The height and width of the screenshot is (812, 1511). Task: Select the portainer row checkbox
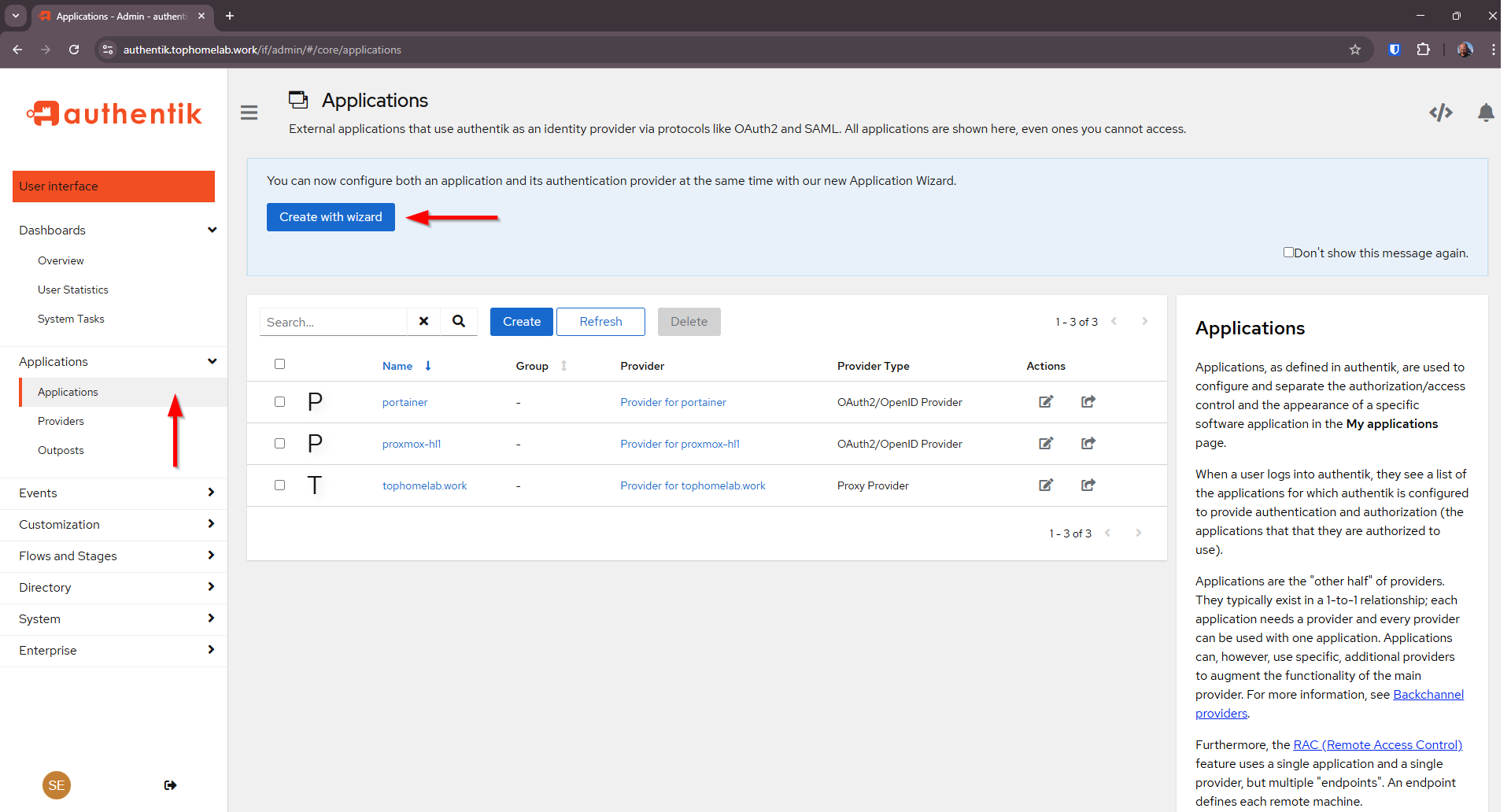point(279,402)
